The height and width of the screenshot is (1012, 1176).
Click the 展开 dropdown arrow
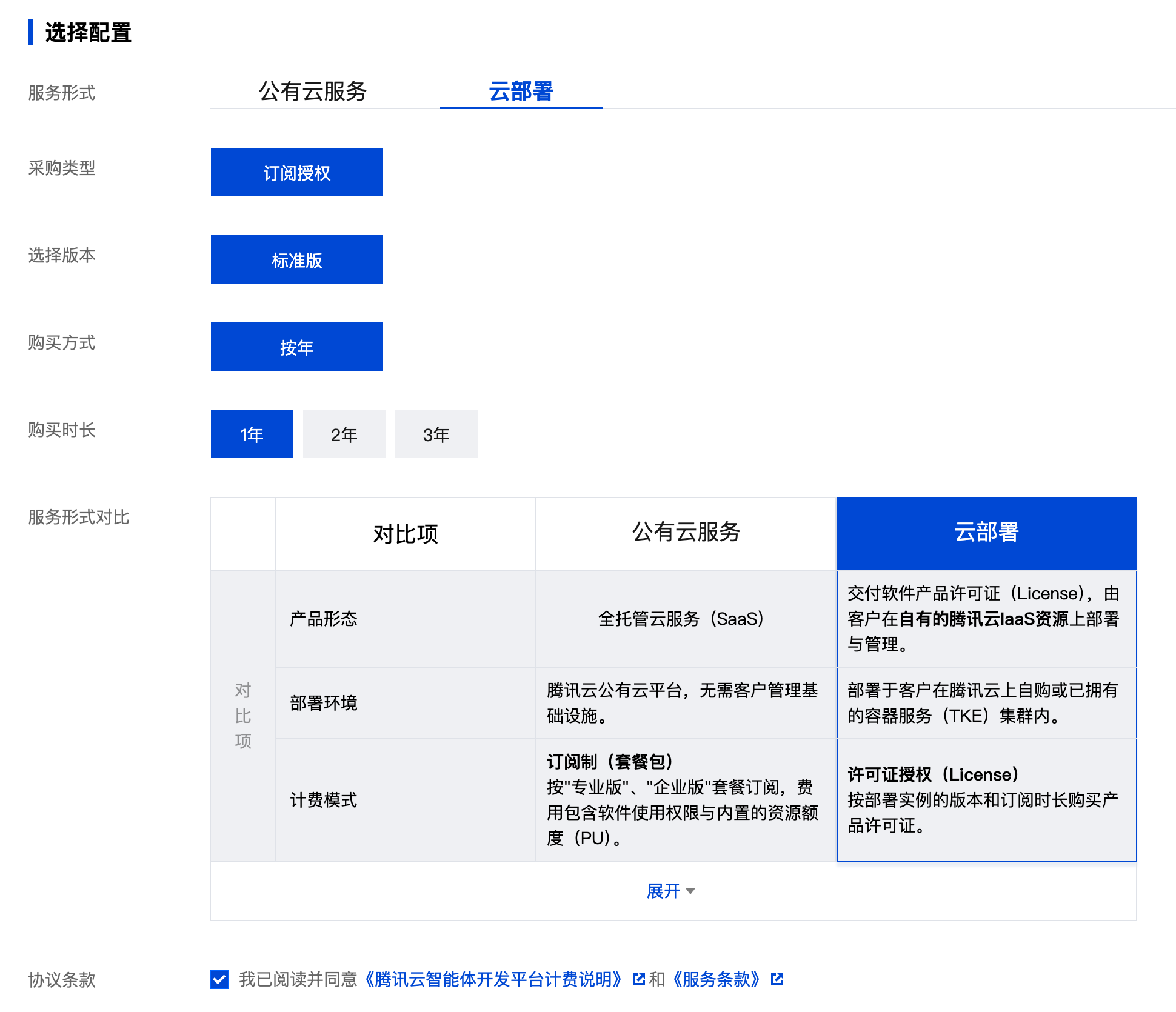coord(690,891)
